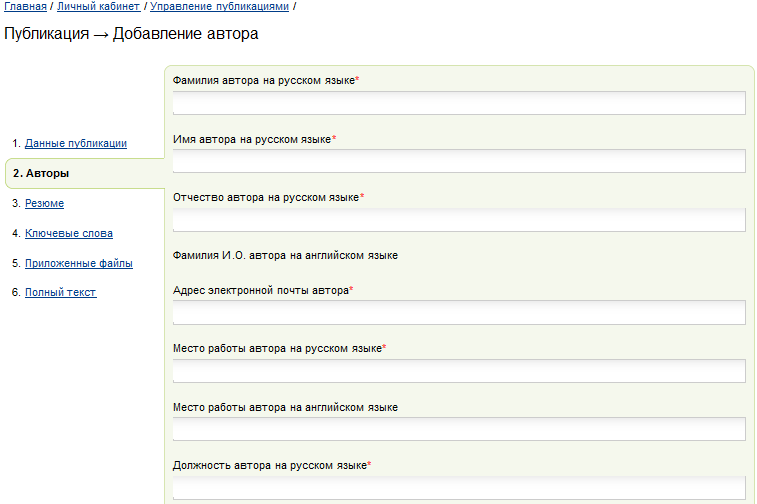Open step 1 Данные публикации
This screenshot has width=757, height=504.
coord(76,143)
